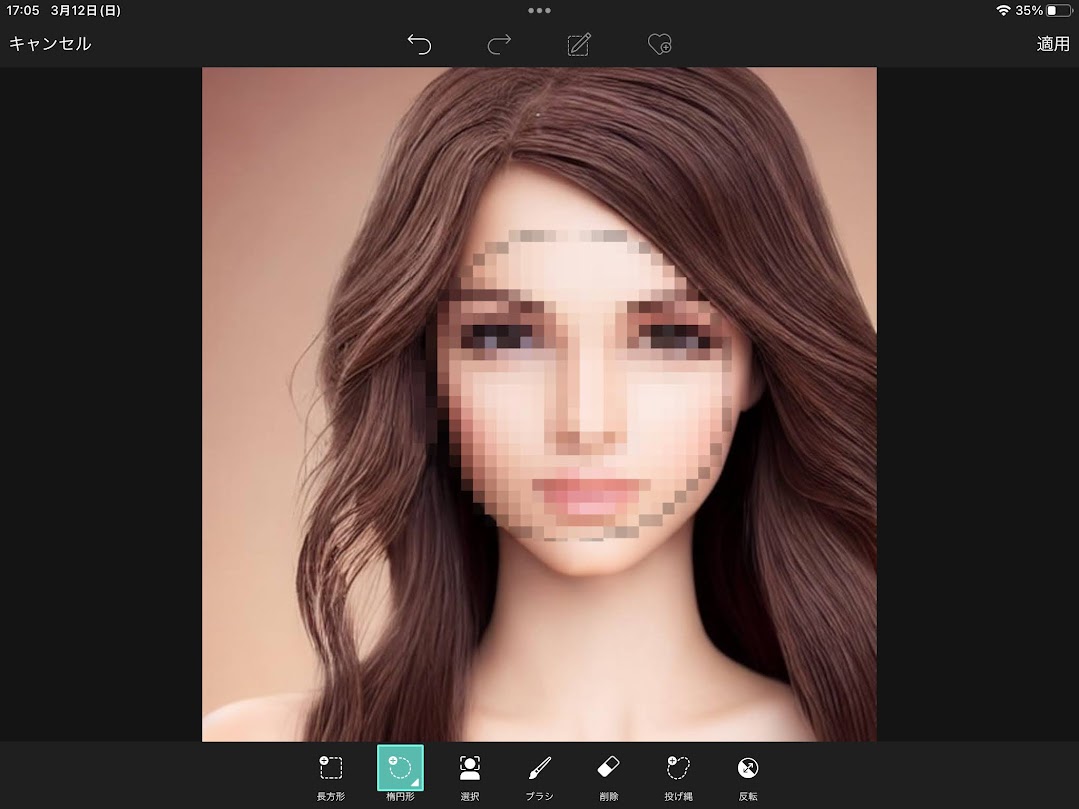The height and width of the screenshot is (809, 1079).
Task: Select the Rectangle (長方形) selection tool
Action: [331, 776]
